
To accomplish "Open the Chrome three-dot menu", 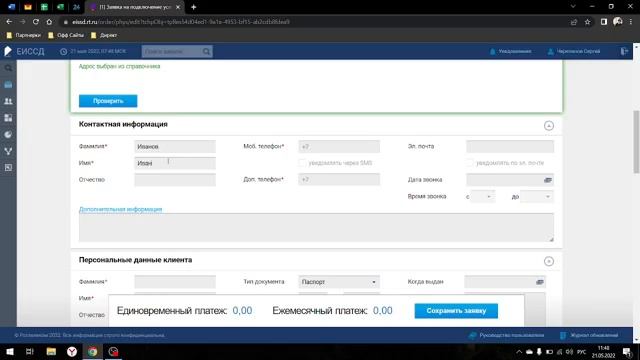I will coord(631,22).
